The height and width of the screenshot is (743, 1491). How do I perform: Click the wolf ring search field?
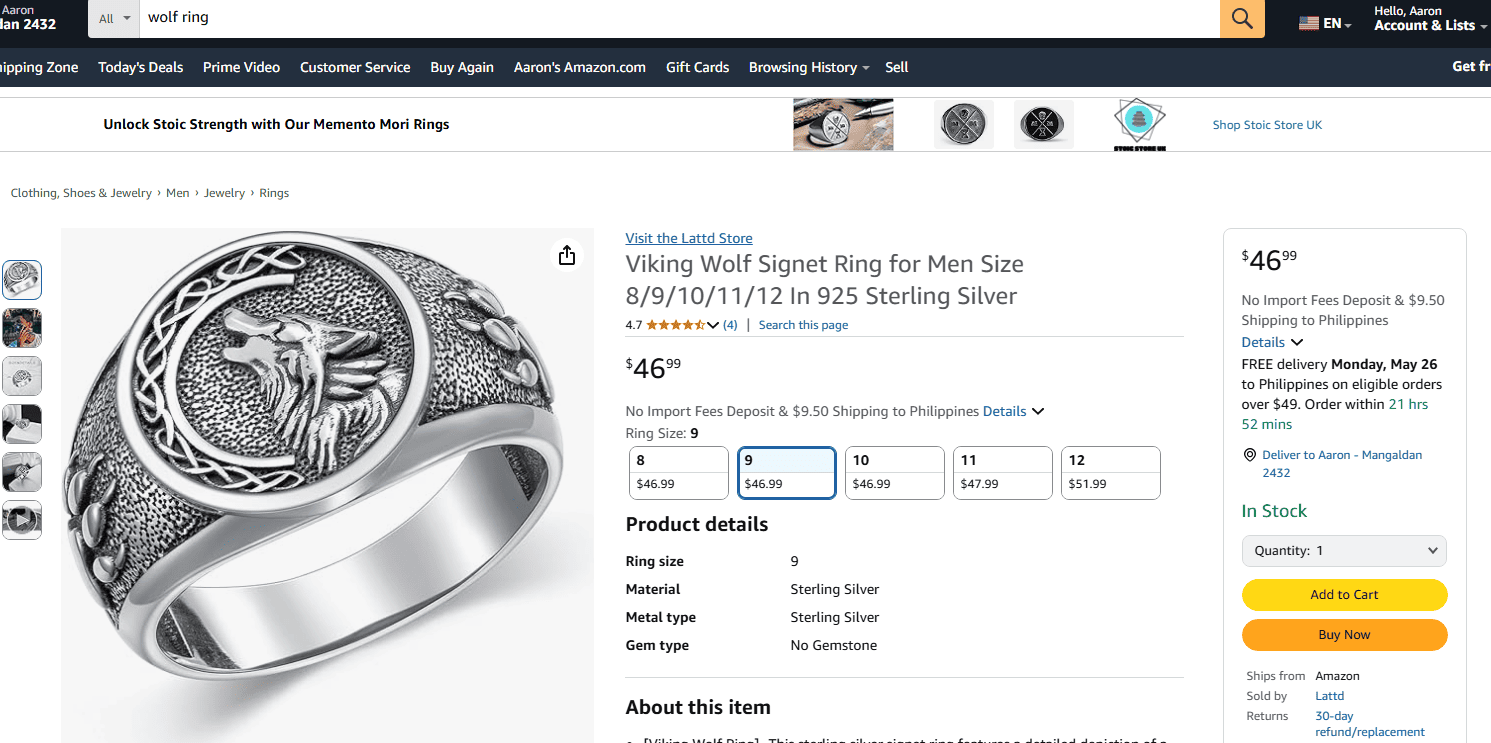click(x=680, y=18)
